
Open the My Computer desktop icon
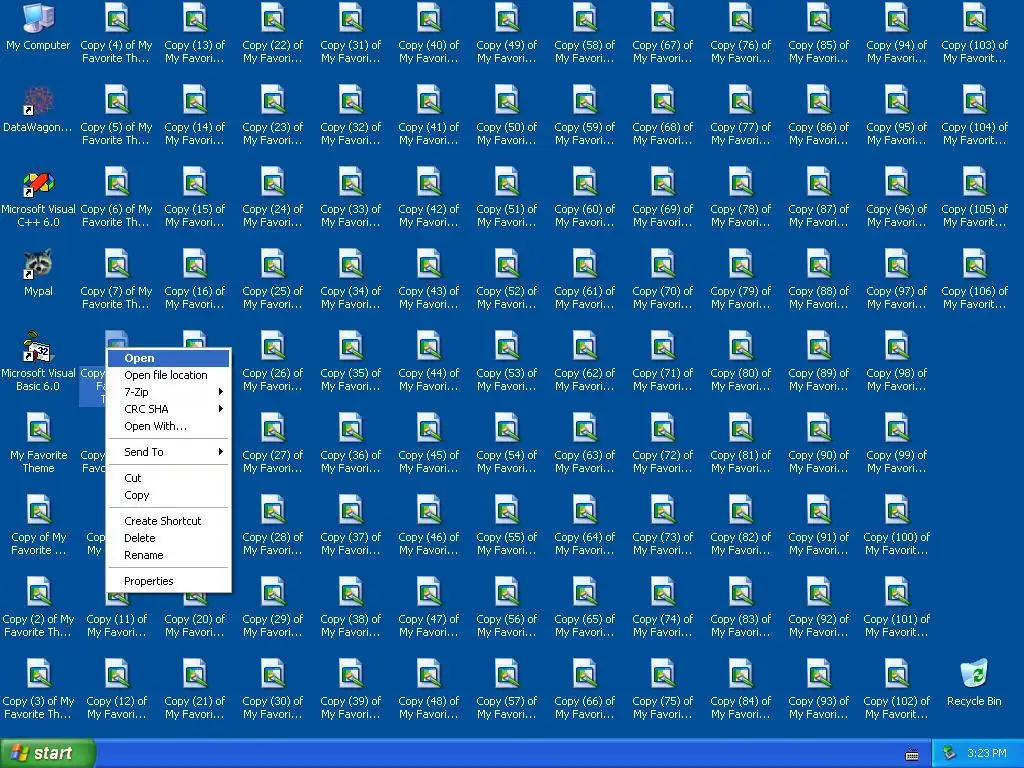[x=38, y=18]
